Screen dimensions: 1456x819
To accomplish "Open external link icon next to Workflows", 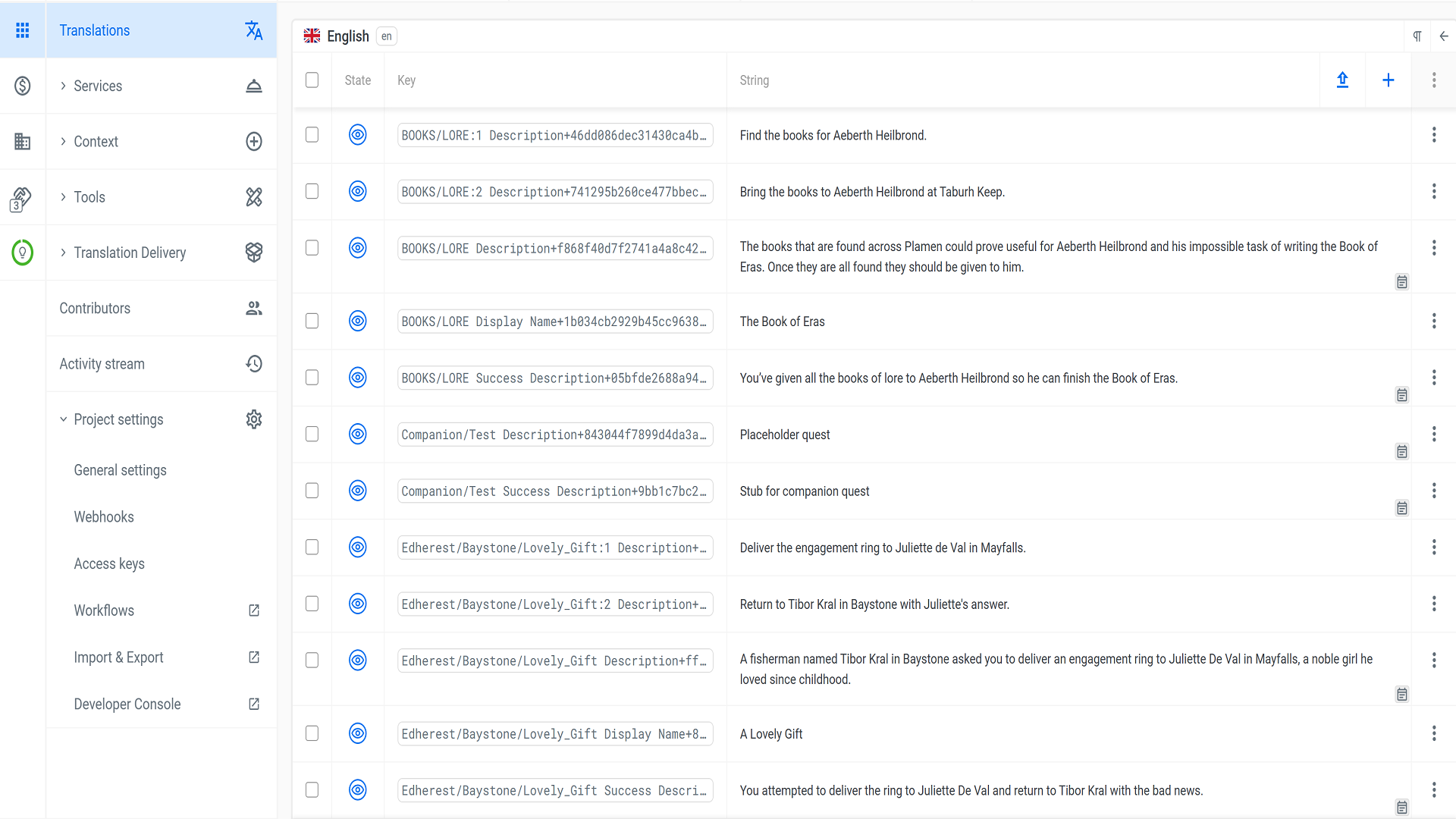I will [x=254, y=610].
